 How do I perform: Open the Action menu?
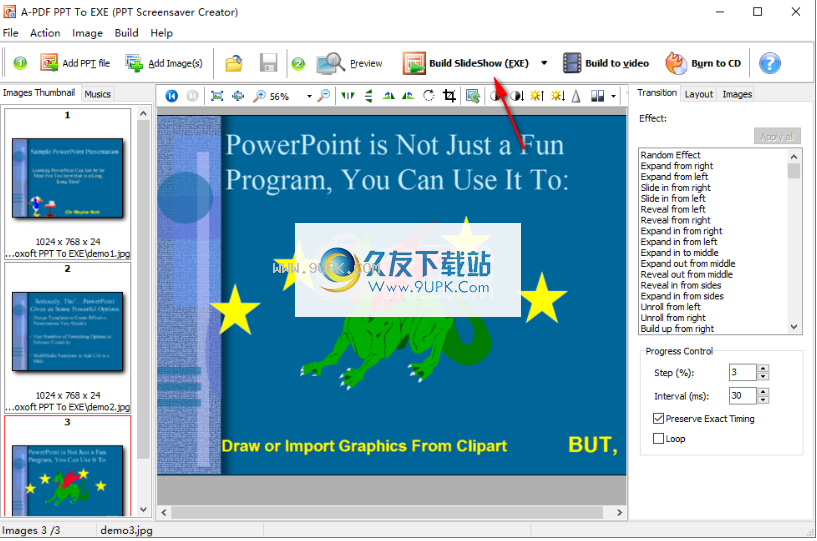coord(45,33)
